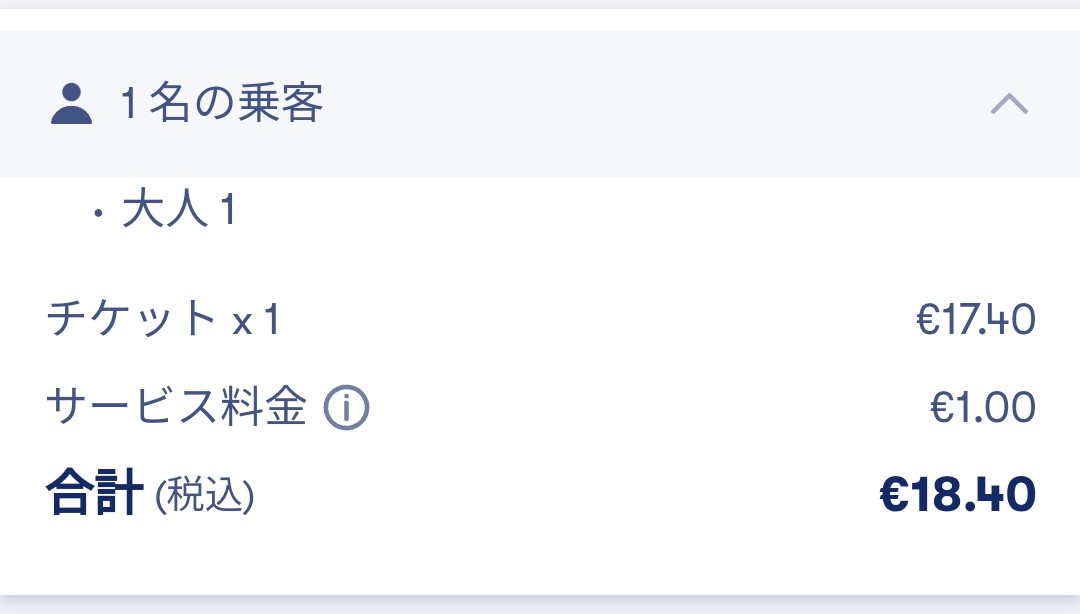
Task: Click the x 1 ticket quantity text
Action: [x=256, y=320]
